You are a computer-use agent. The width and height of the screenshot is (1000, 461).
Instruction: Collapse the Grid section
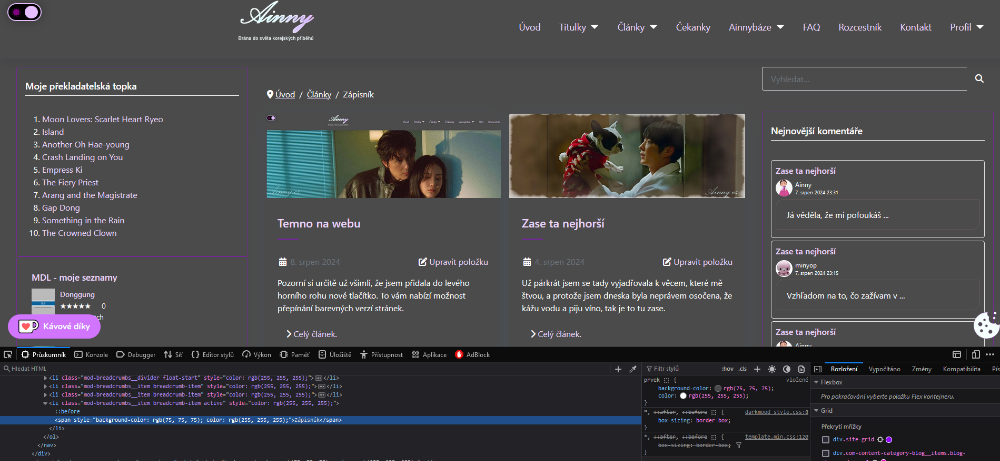coord(817,412)
